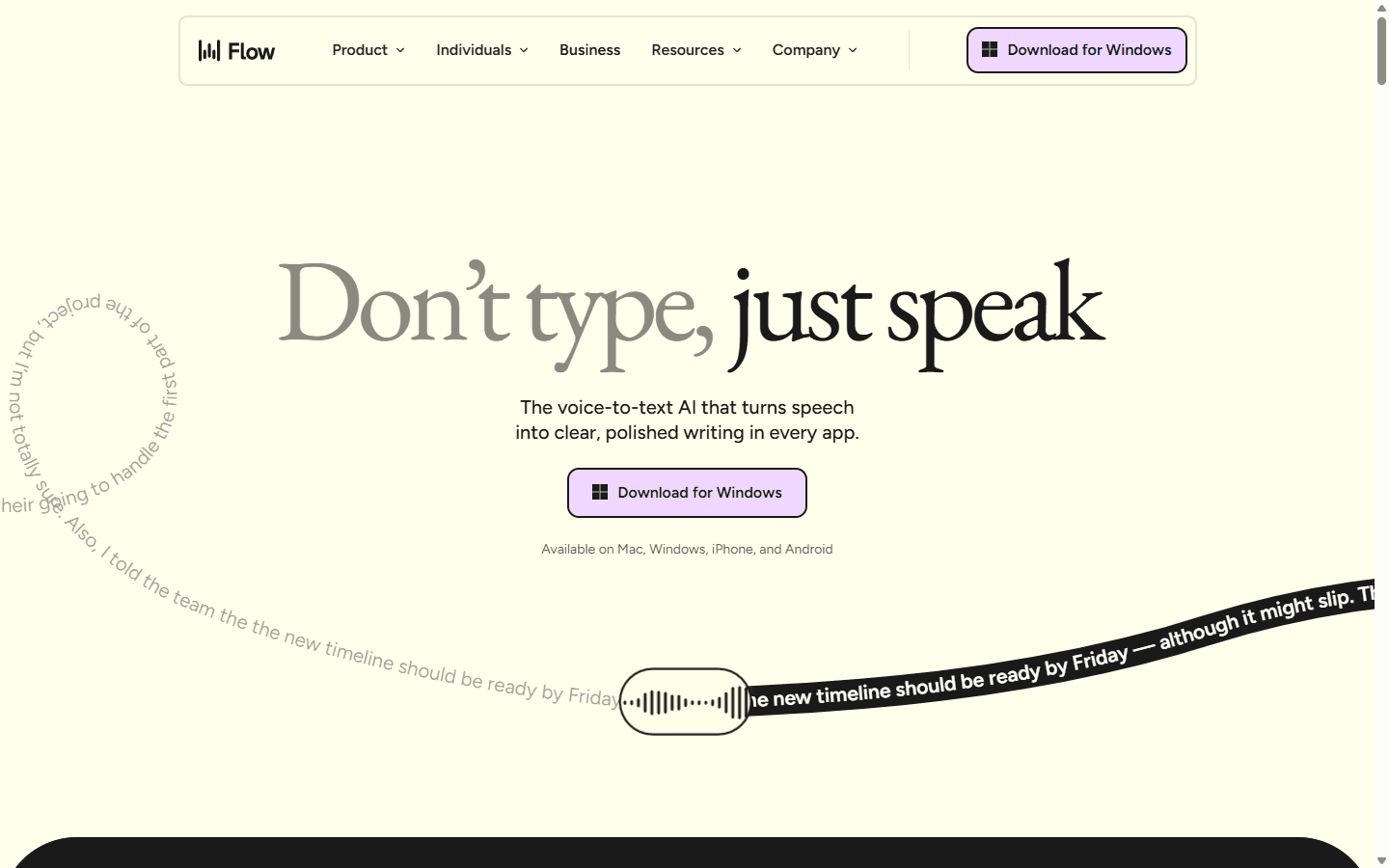This screenshot has width=1389, height=868.
Task: Click the Windows icon in the hero download button
Action: (x=600, y=492)
